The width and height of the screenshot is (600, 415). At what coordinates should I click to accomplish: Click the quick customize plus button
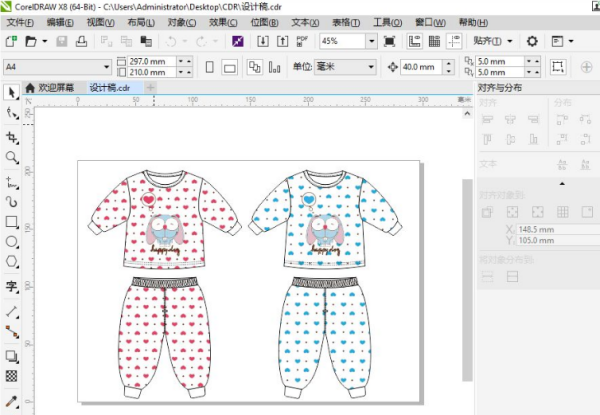point(586,67)
